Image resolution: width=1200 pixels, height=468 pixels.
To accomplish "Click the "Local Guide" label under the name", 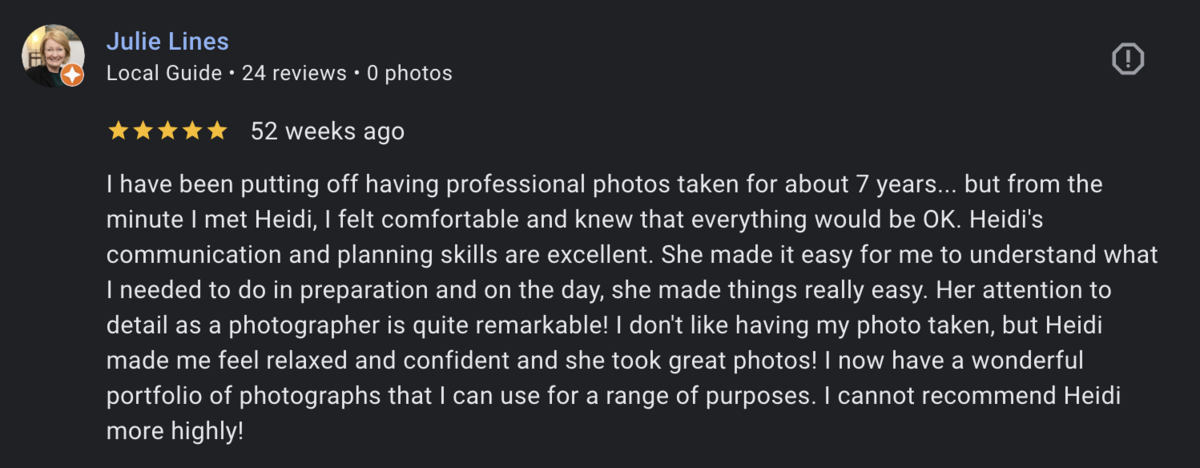I will [x=163, y=73].
